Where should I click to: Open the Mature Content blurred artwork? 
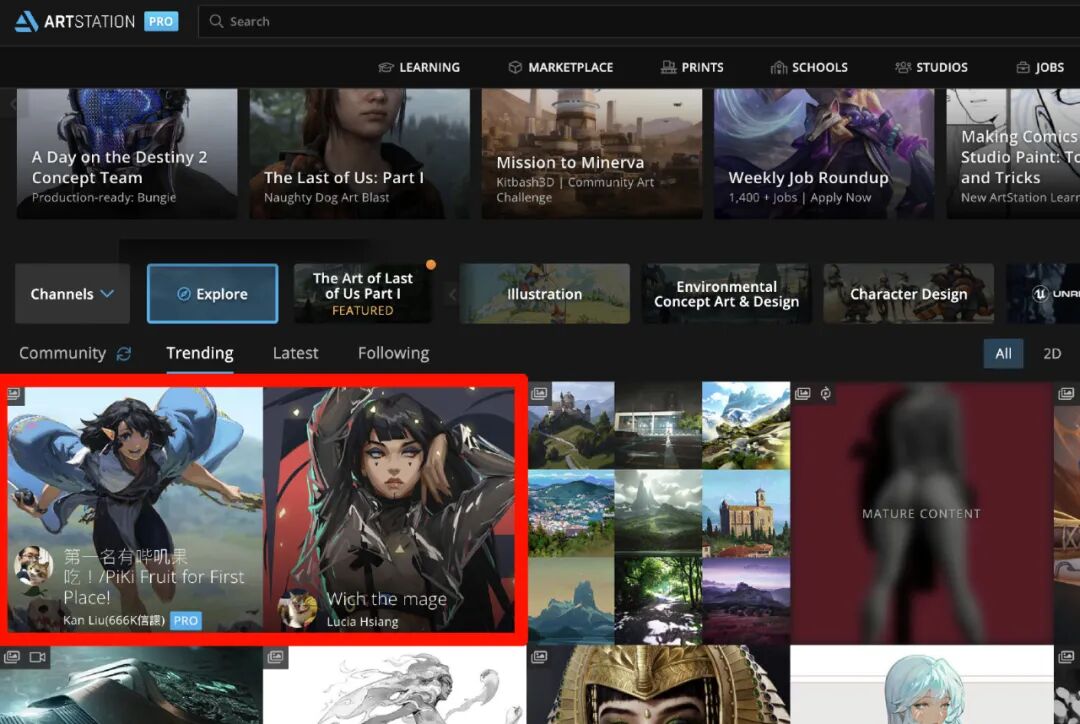(x=922, y=513)
